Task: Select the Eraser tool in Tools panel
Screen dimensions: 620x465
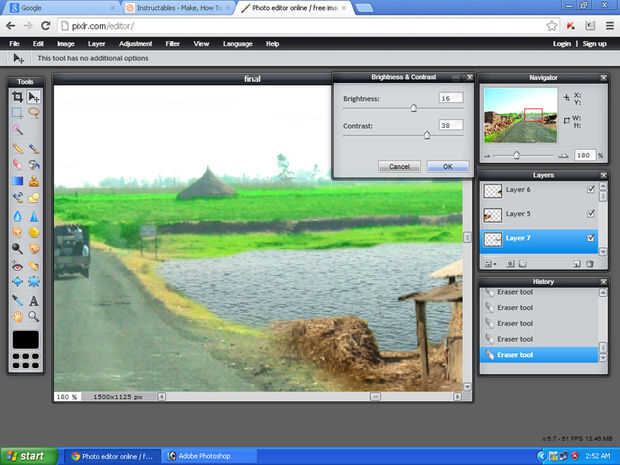Action: [x=17, y=164]
